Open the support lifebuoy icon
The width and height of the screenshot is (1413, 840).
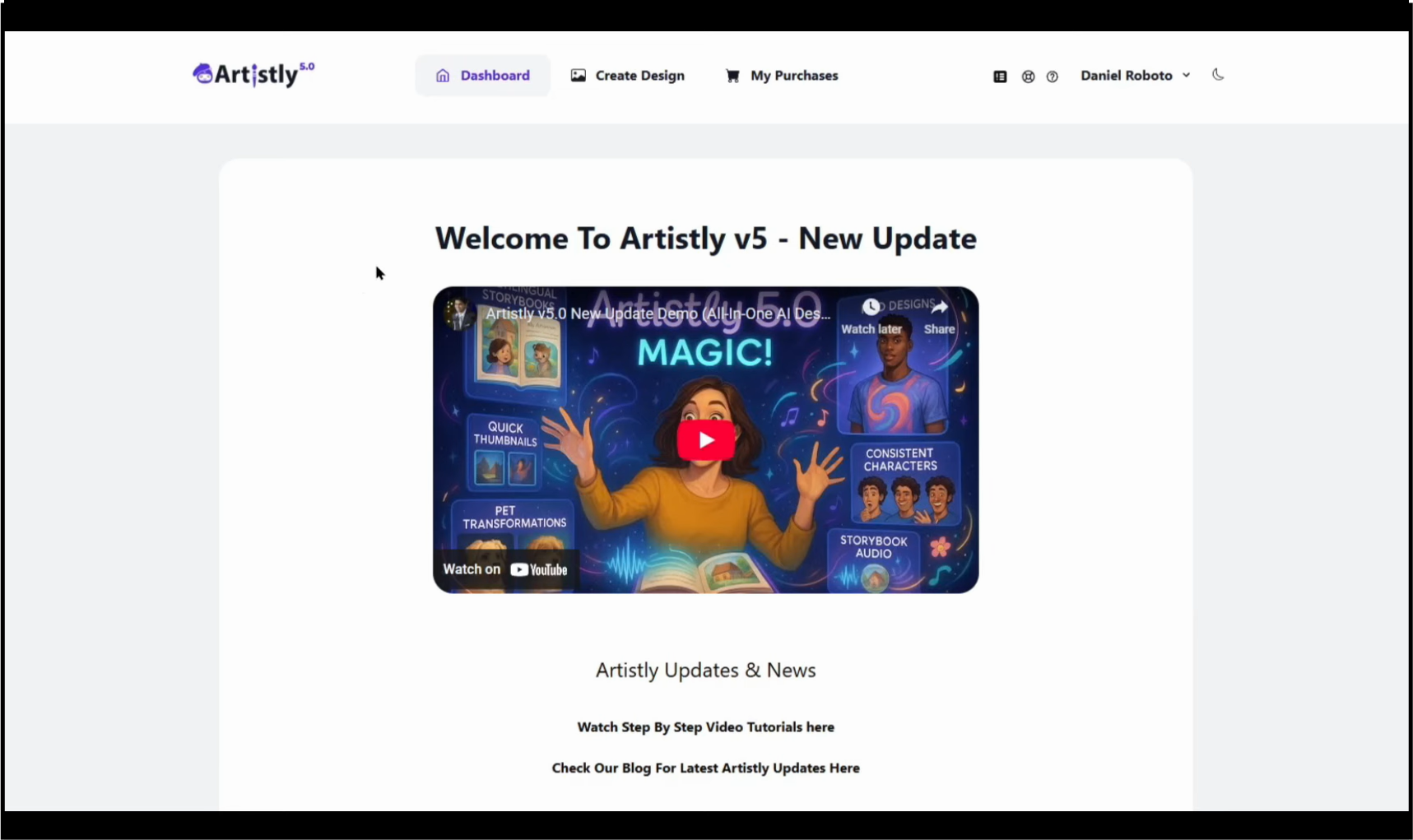[1028, 77]
